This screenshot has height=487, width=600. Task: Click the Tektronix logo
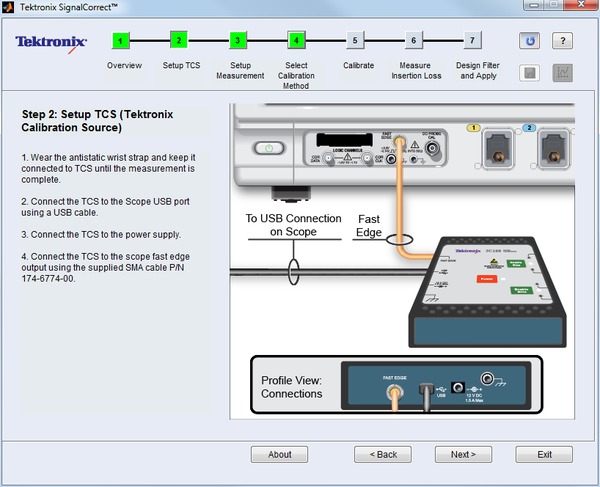51,44
